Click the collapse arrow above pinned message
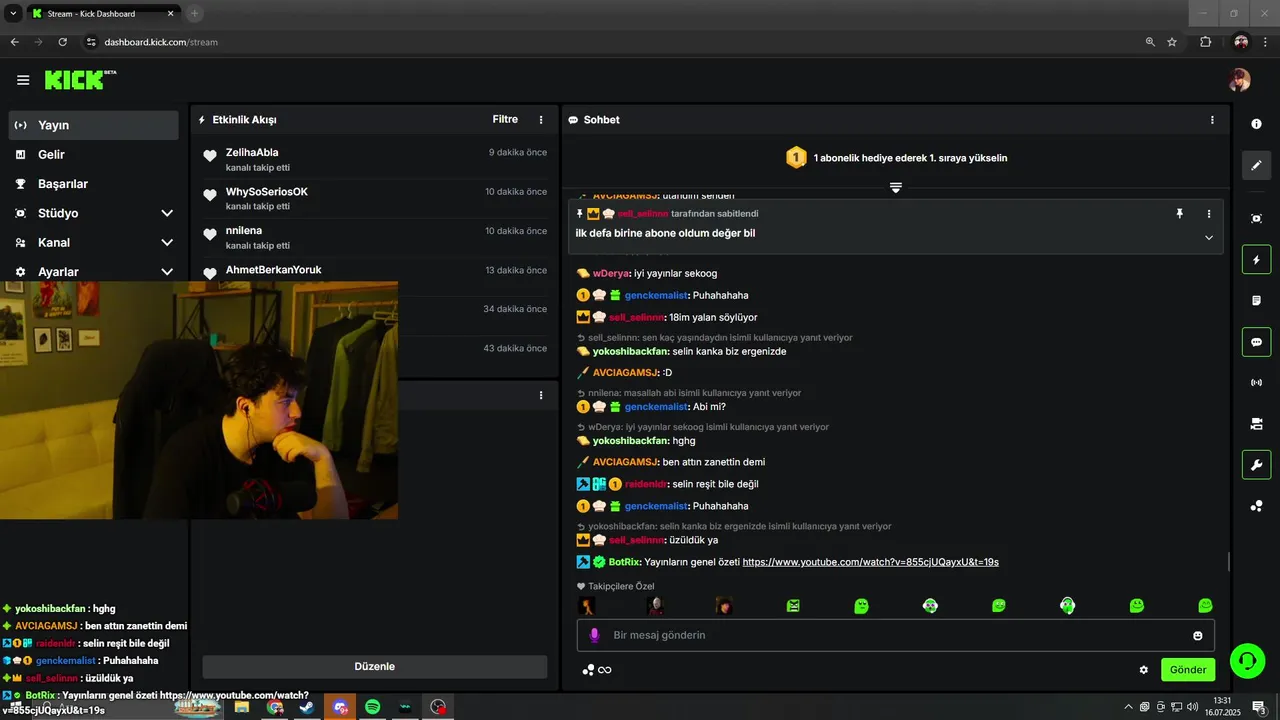This screenshot has height=720, width=1280. 896,188
